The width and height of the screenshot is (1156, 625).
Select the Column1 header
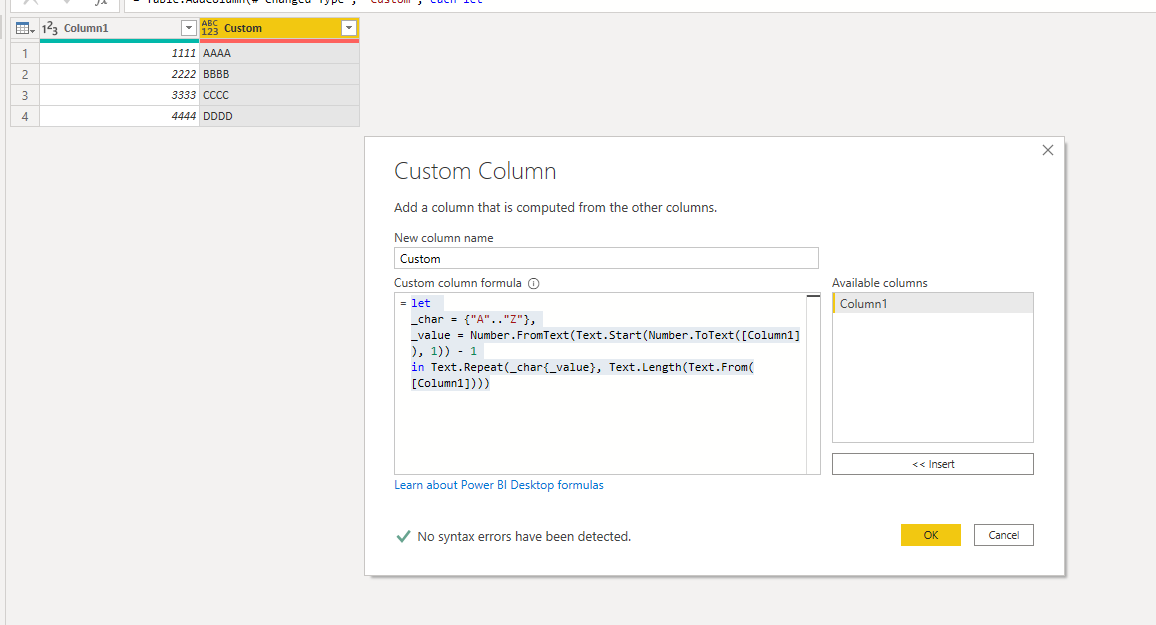(x=119, y=28)
